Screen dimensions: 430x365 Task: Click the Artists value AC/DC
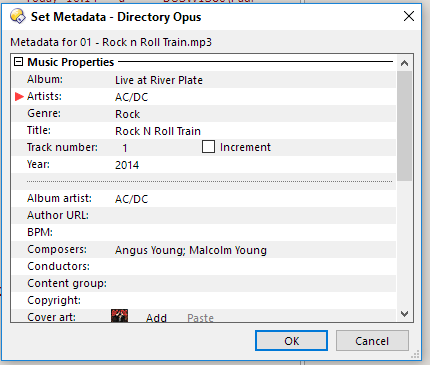[131, 97]
